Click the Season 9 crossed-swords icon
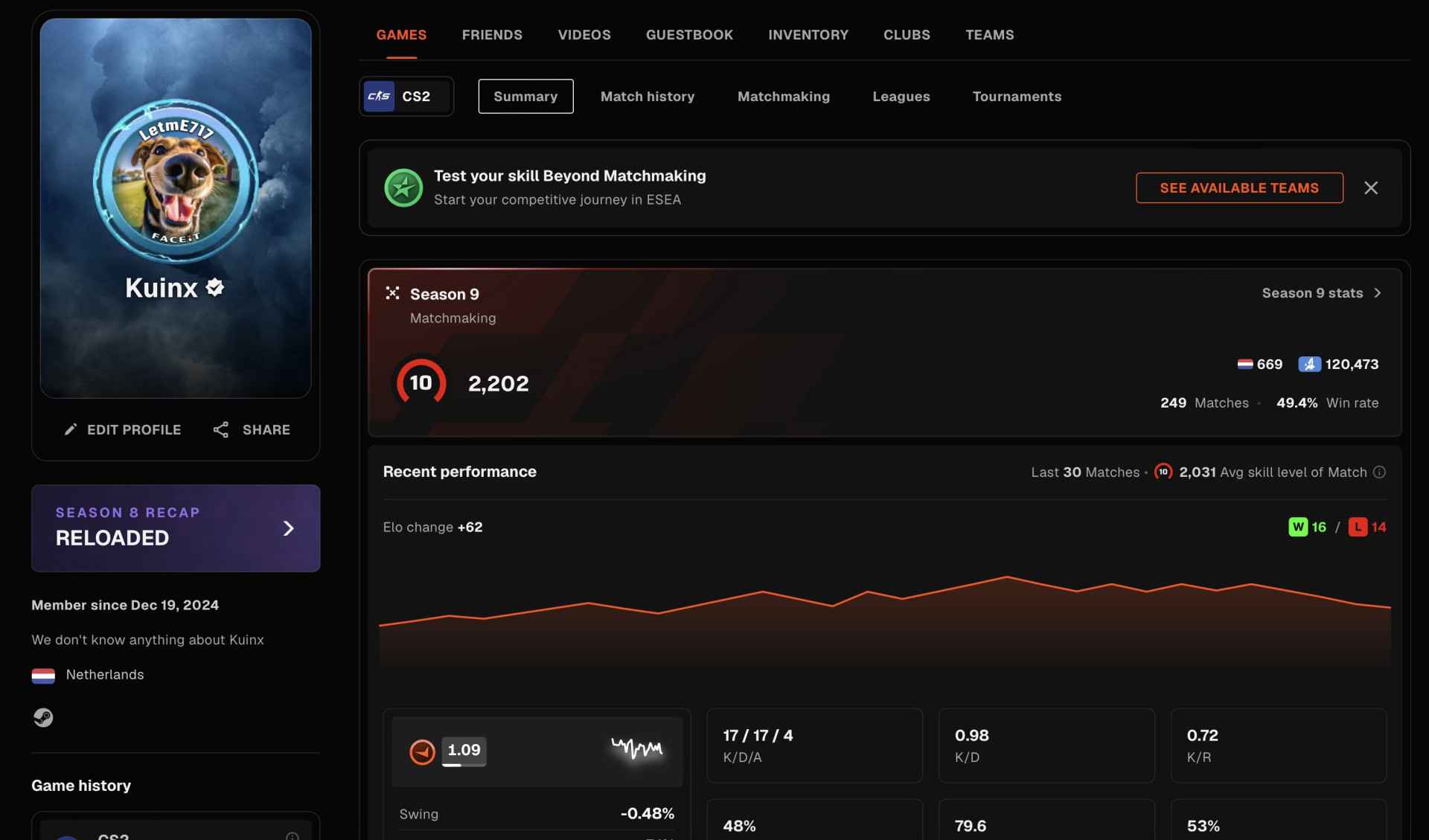The height and width of the screenshot is (840, 1429). tap(392, 293)
